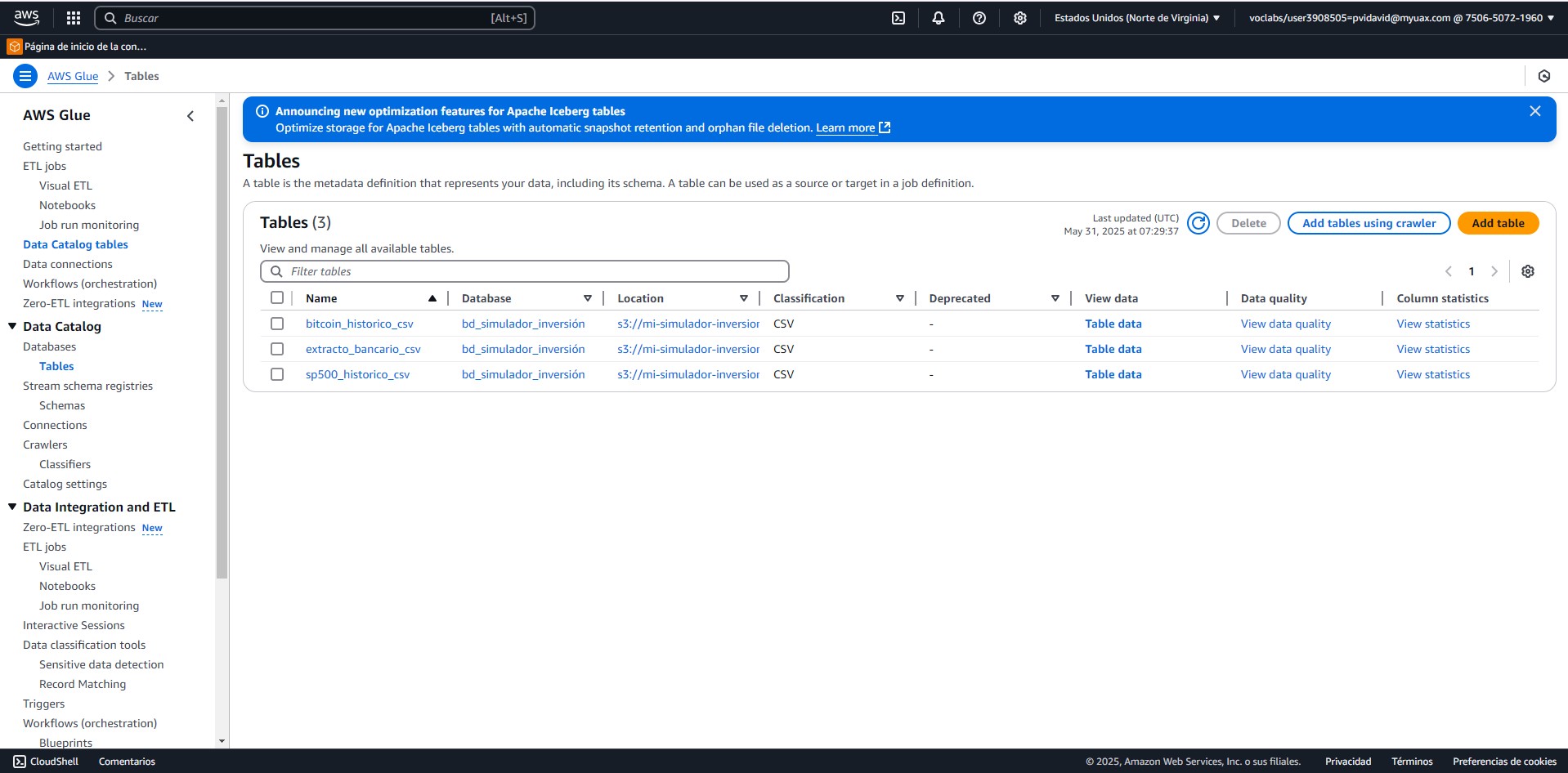The image size is (1568, 773).
Task: Open S3 location of bitcoin_historico_csv
Action: [x=688, y=324]
